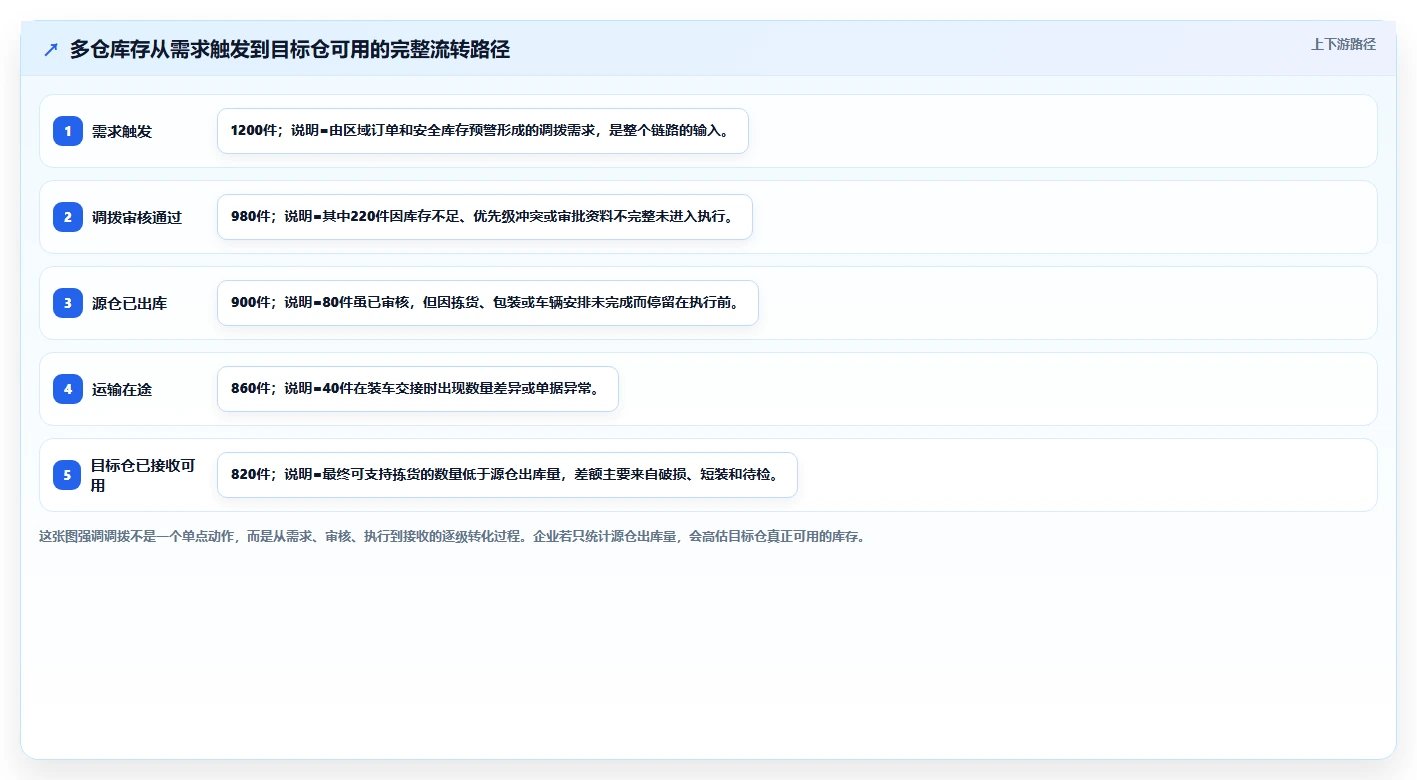
Task: Click the 目标仓已接收可用 step label
Action: (x=143, y=475)
